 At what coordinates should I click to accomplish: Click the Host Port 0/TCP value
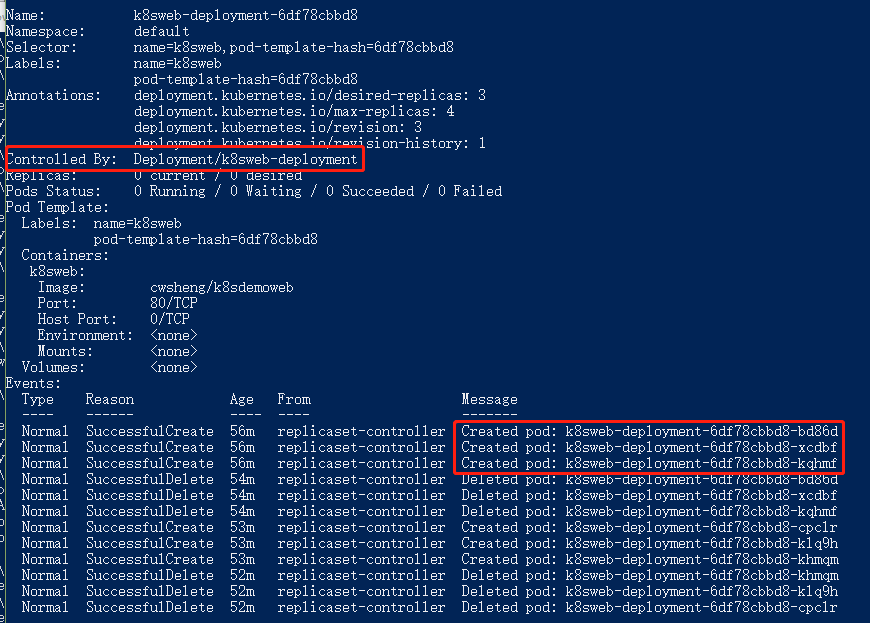point(170,320)
